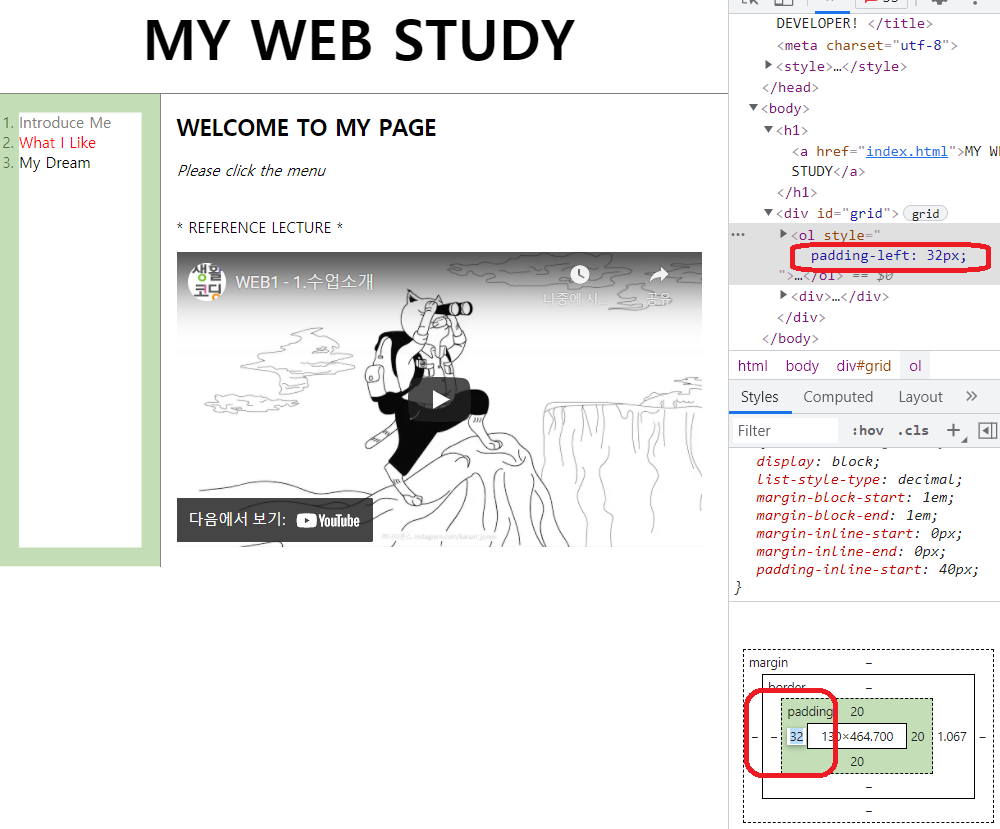Click the * REFERENCE LECTURE * text
1000x829 pixels.
[x=260, y=228]
